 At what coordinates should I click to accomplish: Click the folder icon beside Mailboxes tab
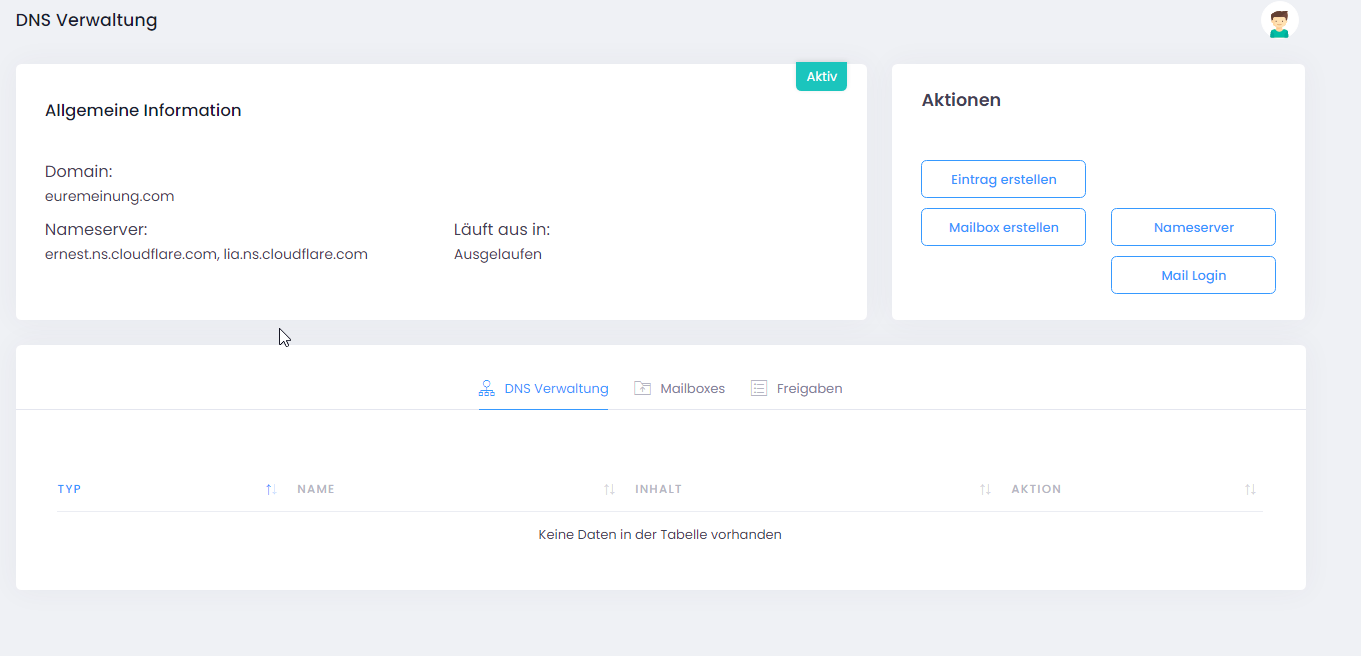click(643, 388)
